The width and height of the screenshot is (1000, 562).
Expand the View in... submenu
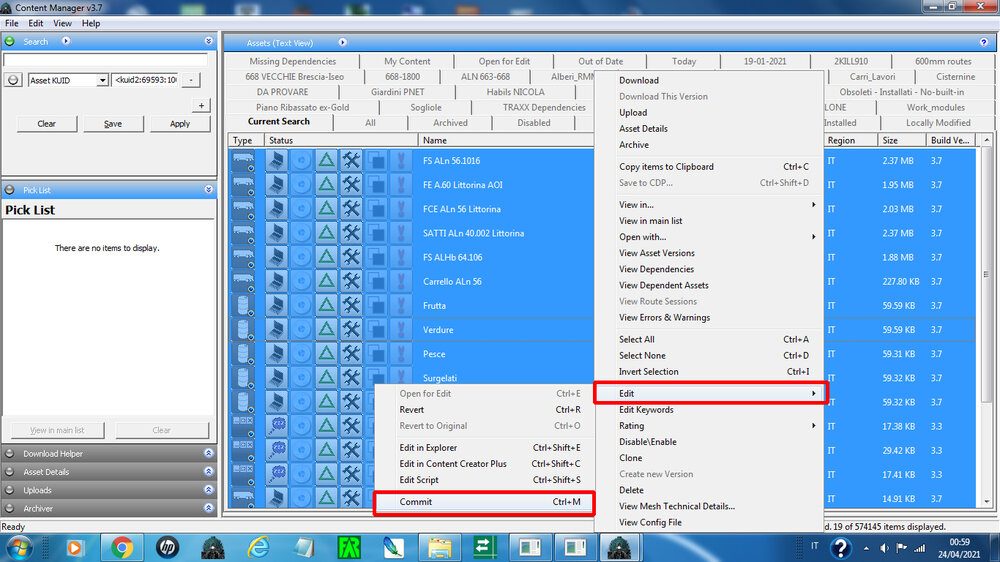[710, 205]
